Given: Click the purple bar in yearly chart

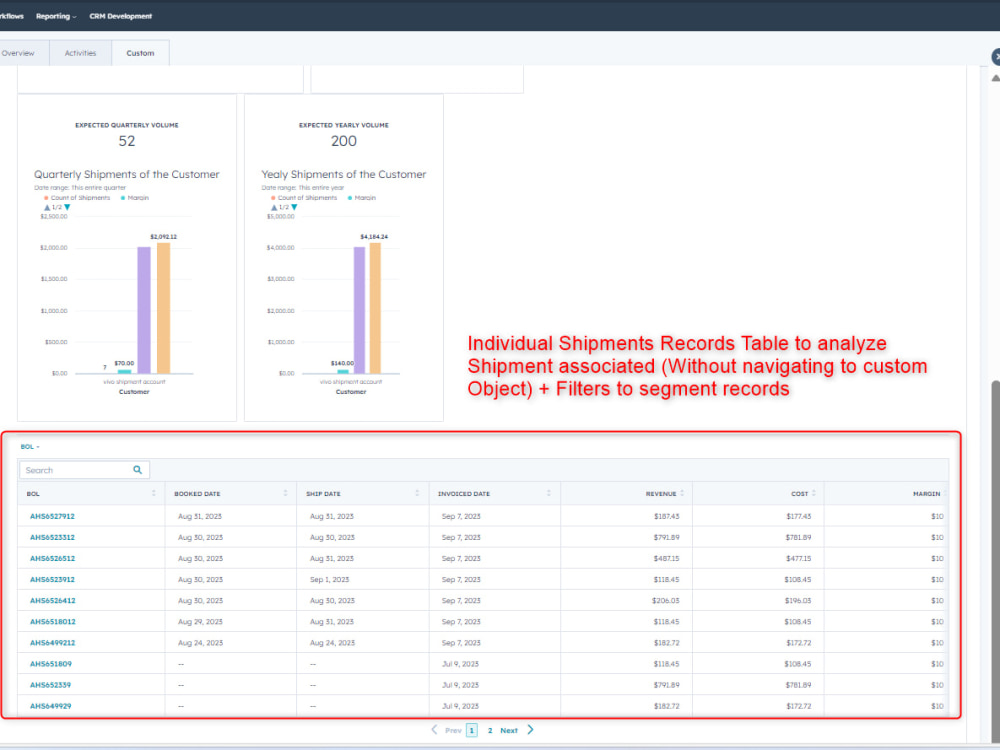Looking at the screenshot, I should pos(359,310).
